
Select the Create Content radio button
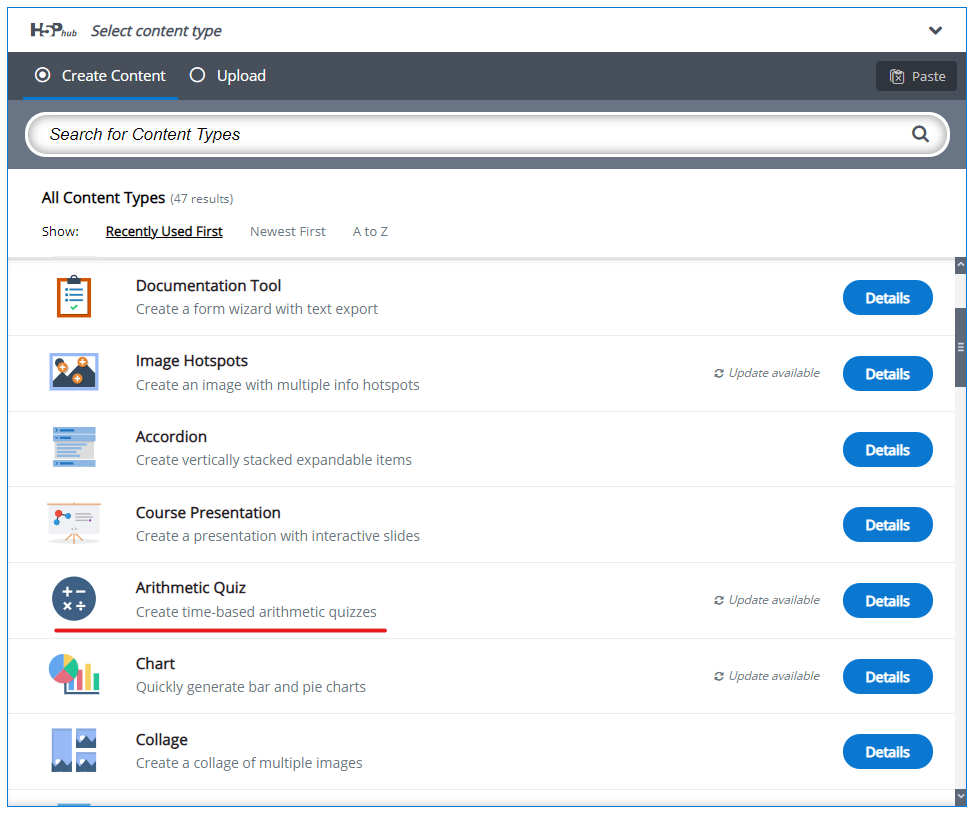[x=42, y=75]
